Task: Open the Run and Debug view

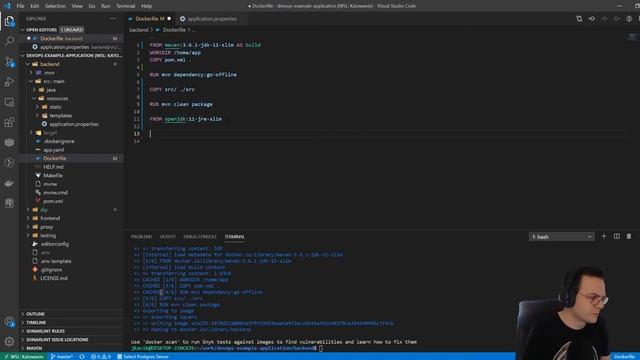Action: coord(9,82)
